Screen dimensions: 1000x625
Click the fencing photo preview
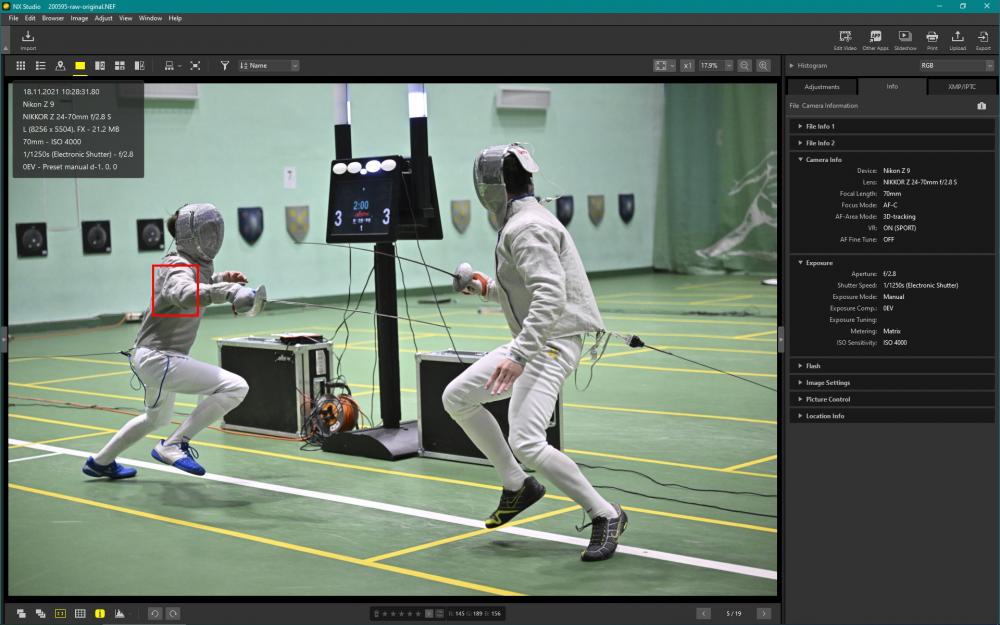[x=393, y=339]
